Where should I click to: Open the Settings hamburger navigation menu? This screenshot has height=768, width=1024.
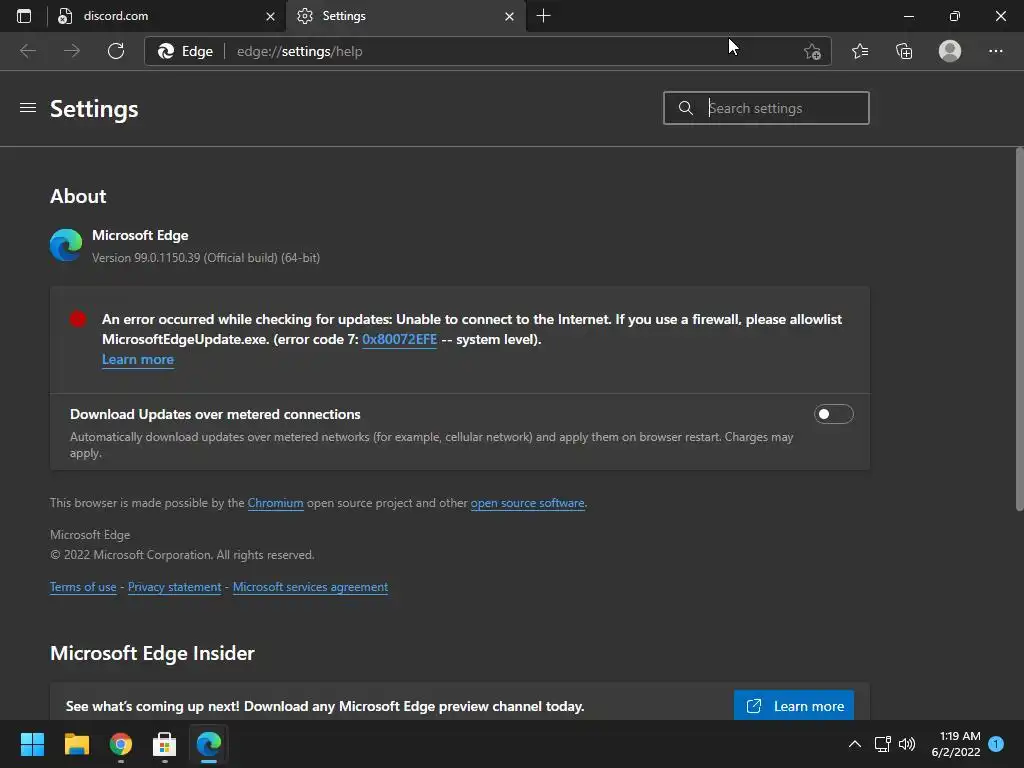tap(27, 108)
